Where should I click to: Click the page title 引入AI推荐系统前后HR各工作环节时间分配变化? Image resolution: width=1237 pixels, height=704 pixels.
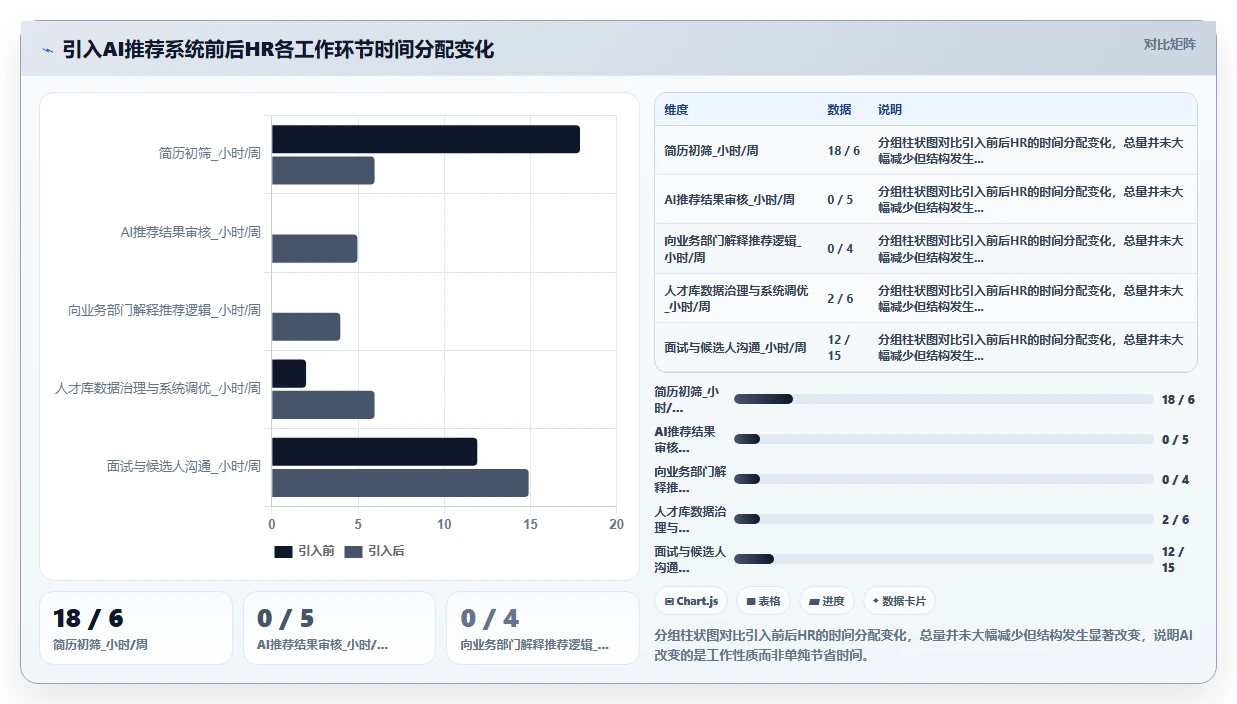[x=278, y=50]
